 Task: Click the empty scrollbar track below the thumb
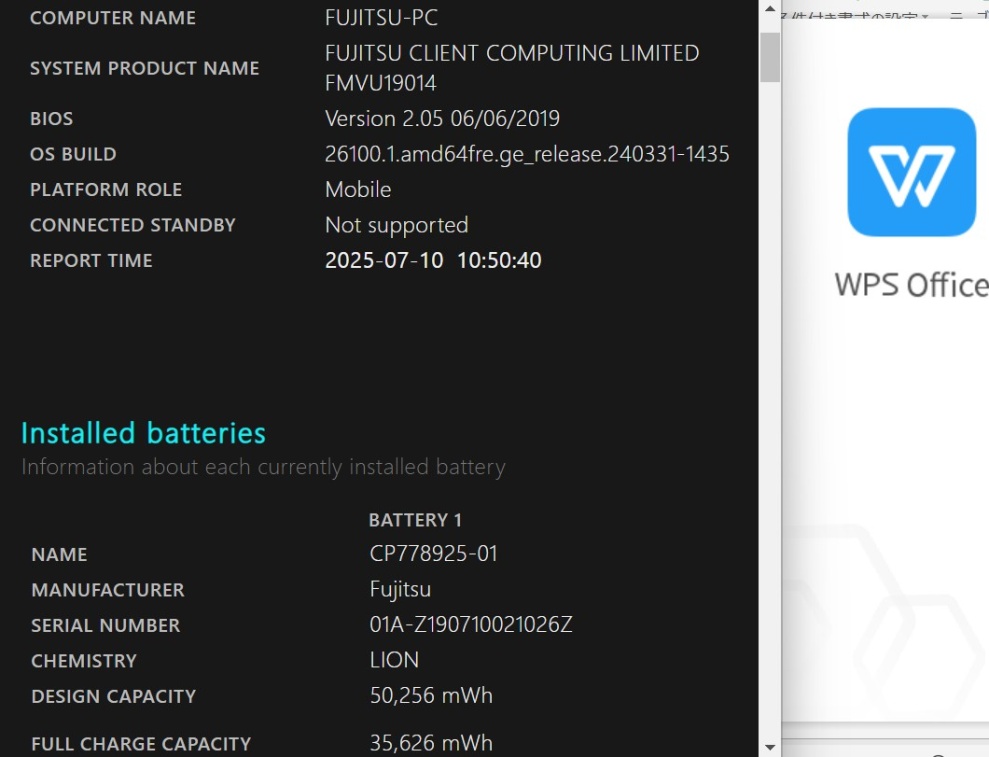click(770, 410)
